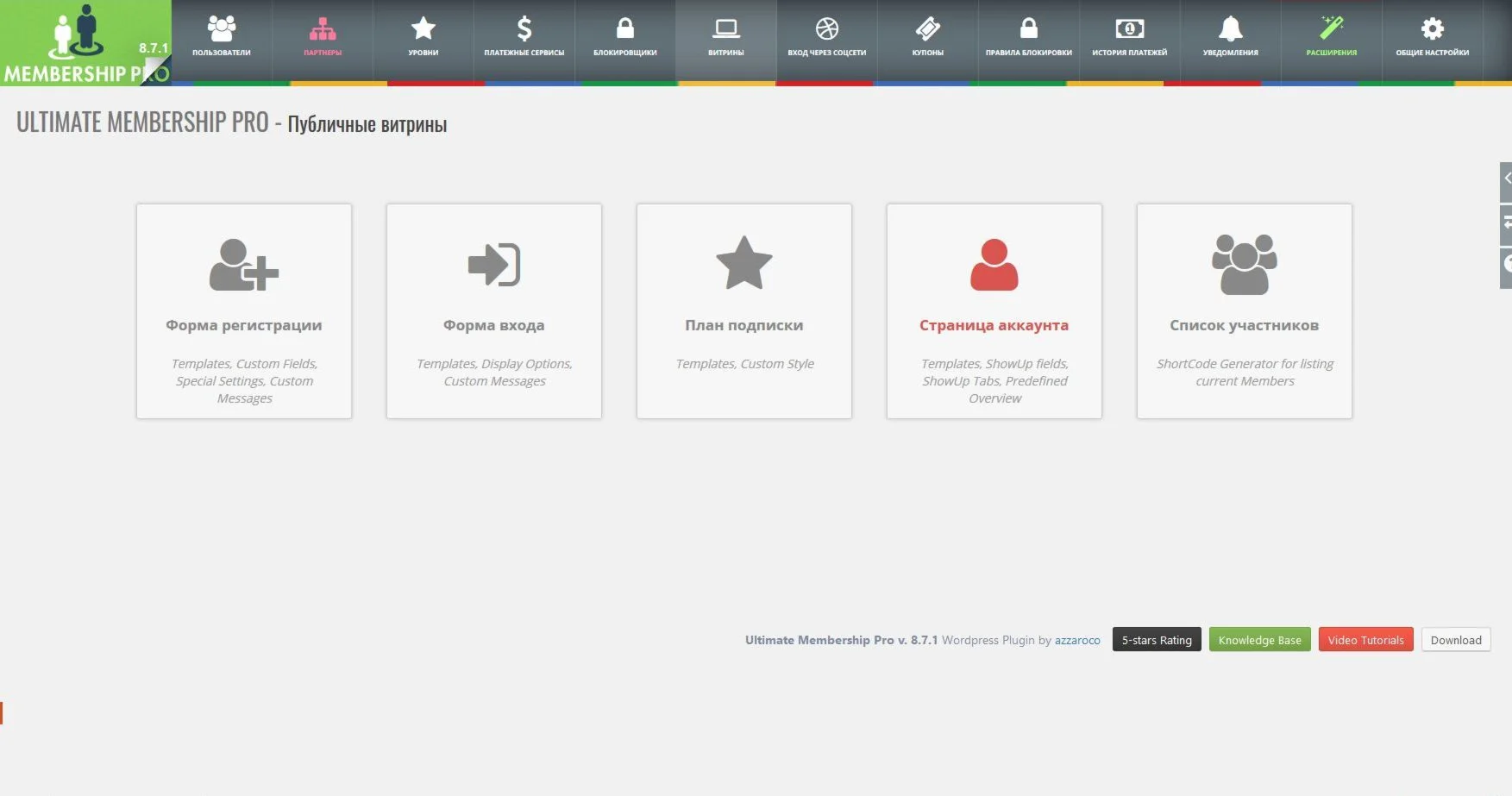Open Вход через соцсети section
This screenshot has width=1512, height=796.
[x=827, y=40]
